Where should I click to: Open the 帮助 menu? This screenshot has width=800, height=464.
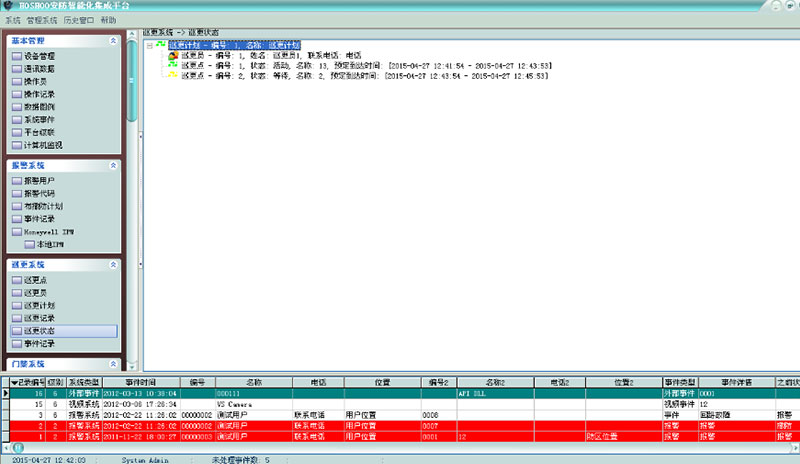tap(108, 20)
